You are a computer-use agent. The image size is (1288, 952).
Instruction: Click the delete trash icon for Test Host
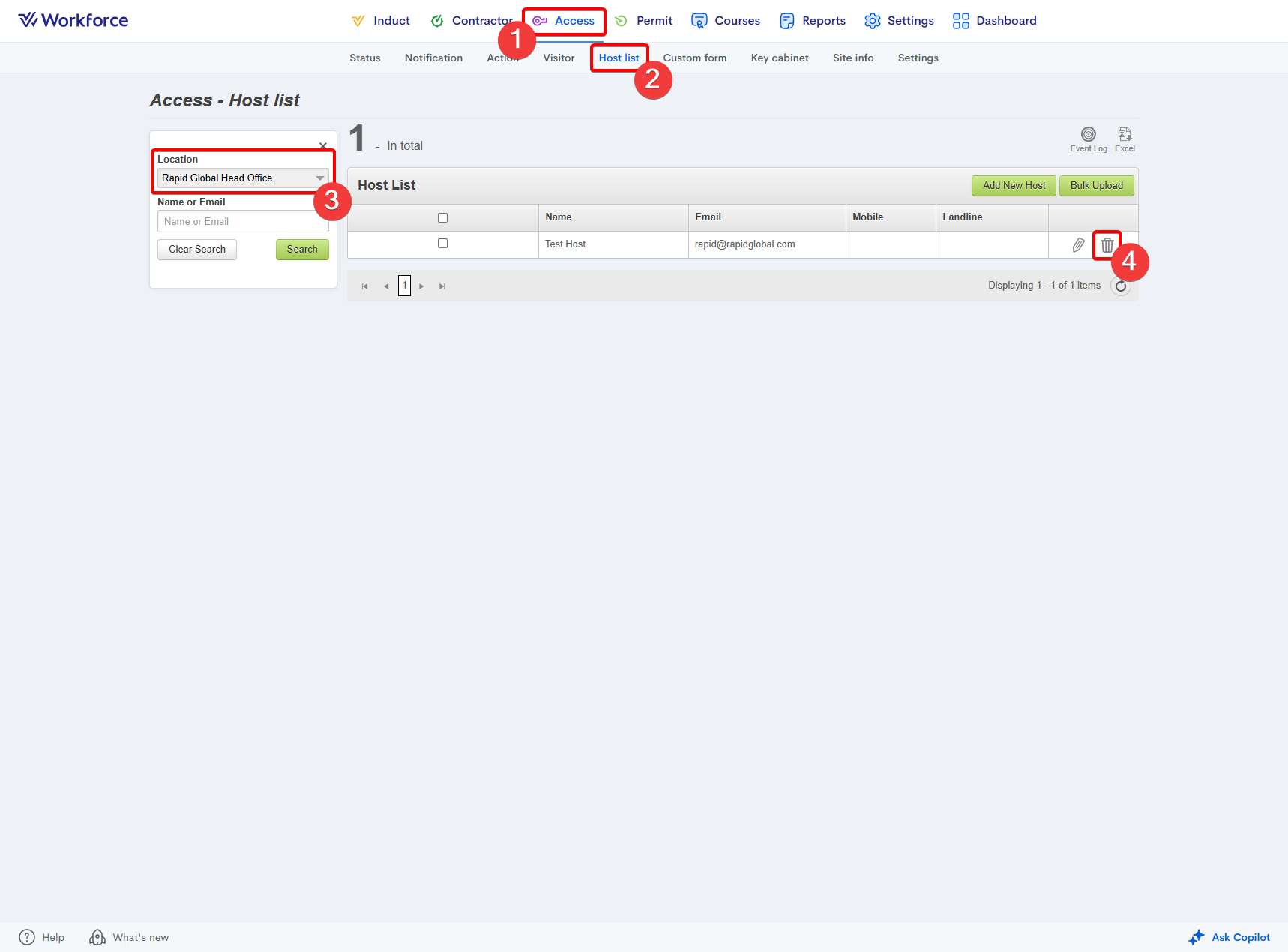tap(1107, 245)
